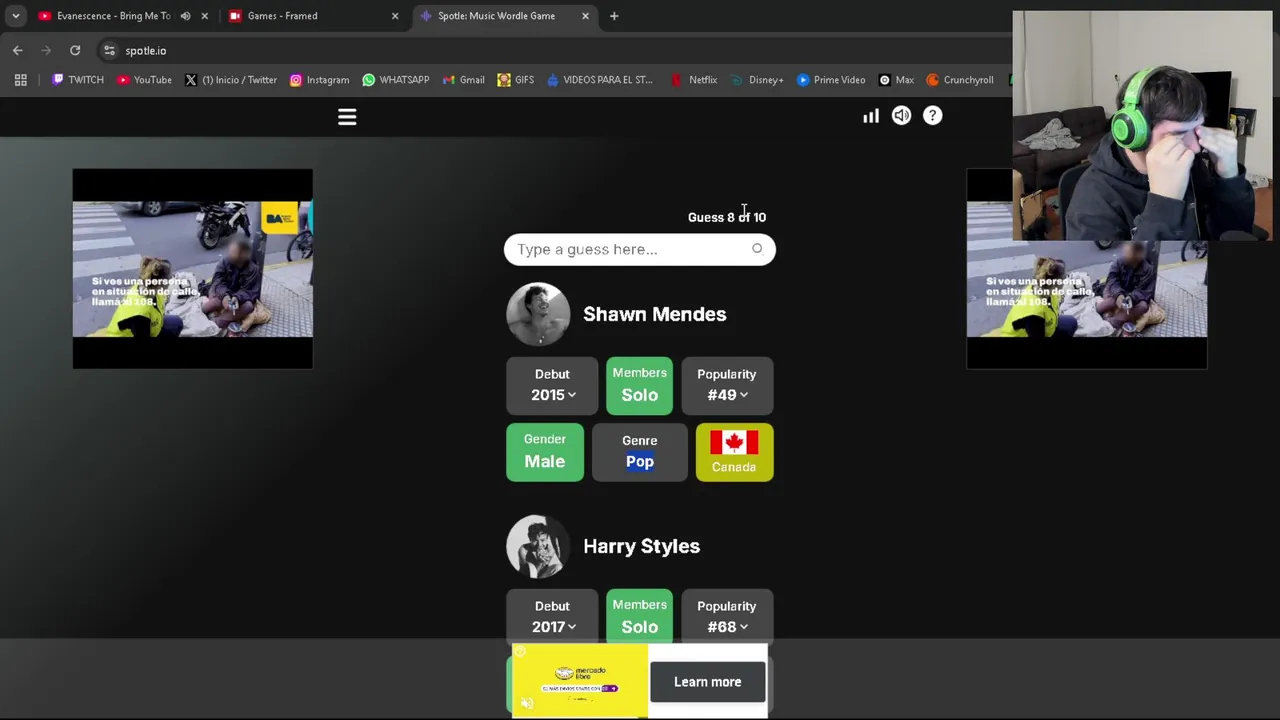Open the Netflix bookmark
Screen dimensions: 1280x720
tap(693, 80)
